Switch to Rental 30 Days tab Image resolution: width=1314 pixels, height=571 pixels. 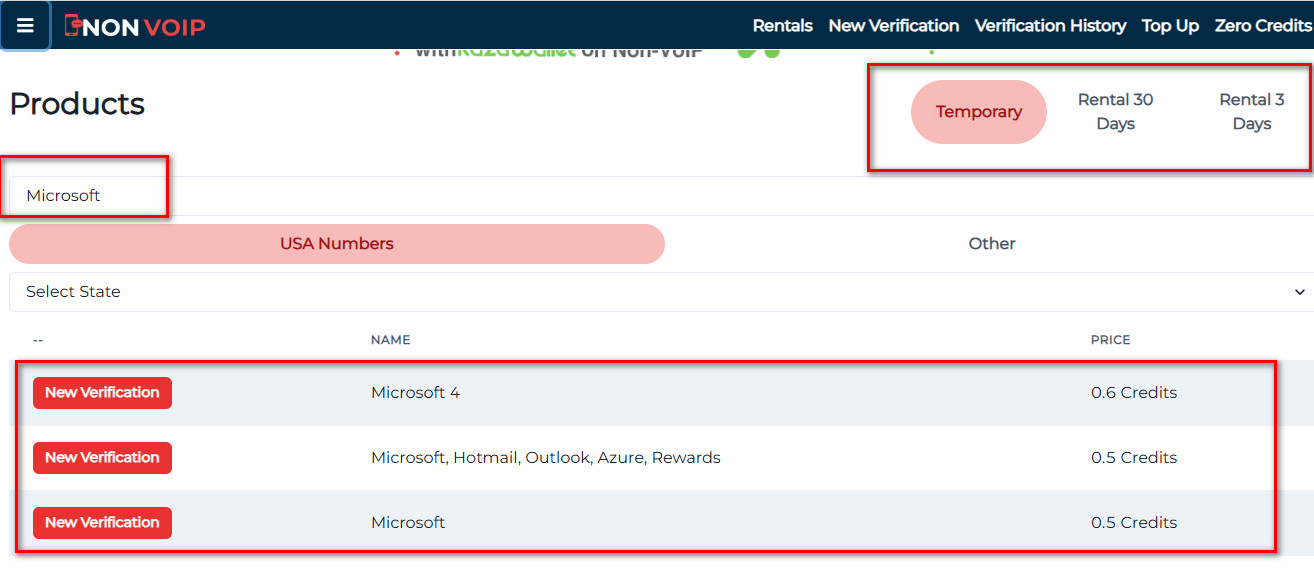(1115, 112)
